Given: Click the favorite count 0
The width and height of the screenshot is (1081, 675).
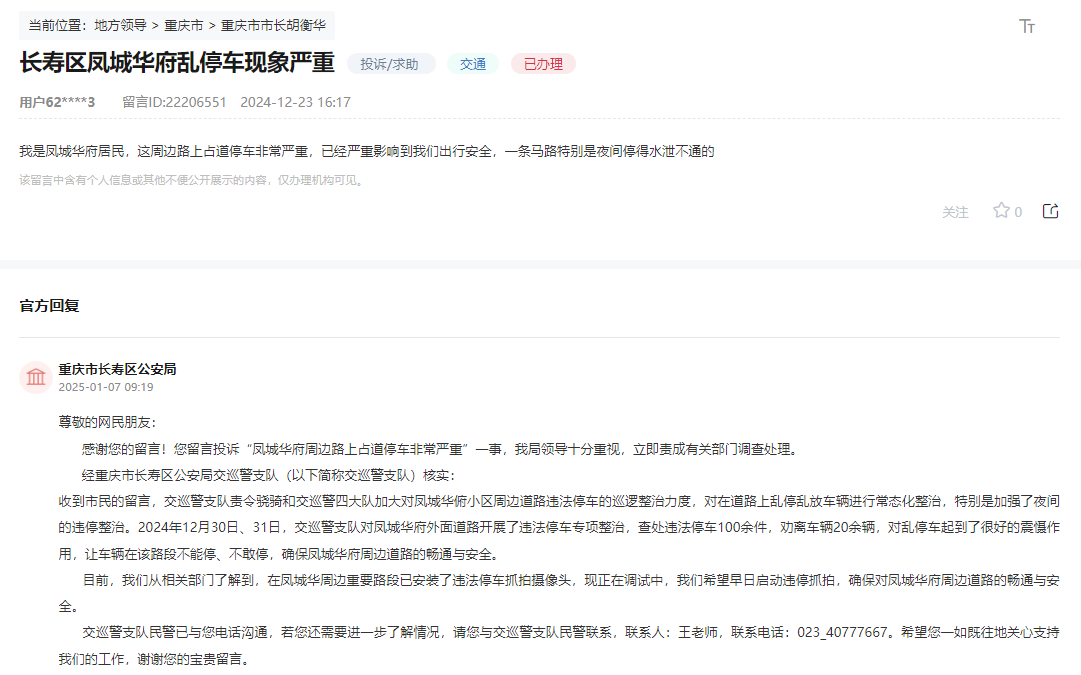Looking at the screenshot, I should point(1016,212).
